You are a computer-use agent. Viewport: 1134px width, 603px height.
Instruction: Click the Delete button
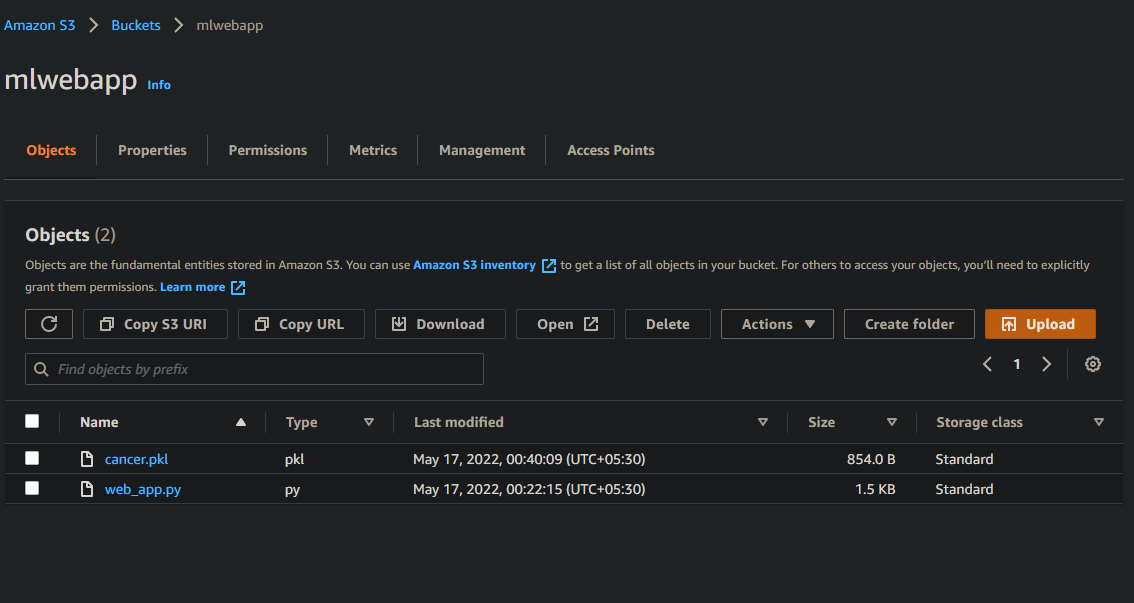click(x=668, y=324)
